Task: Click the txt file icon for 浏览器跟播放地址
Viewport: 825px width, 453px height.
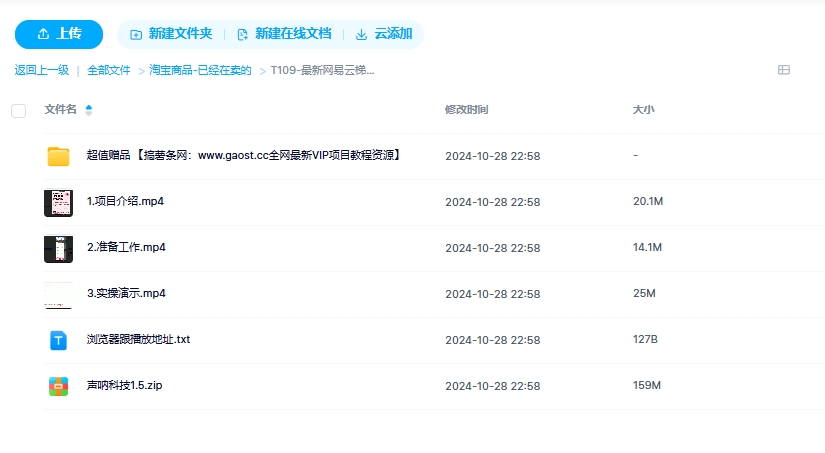Action: 58,341
